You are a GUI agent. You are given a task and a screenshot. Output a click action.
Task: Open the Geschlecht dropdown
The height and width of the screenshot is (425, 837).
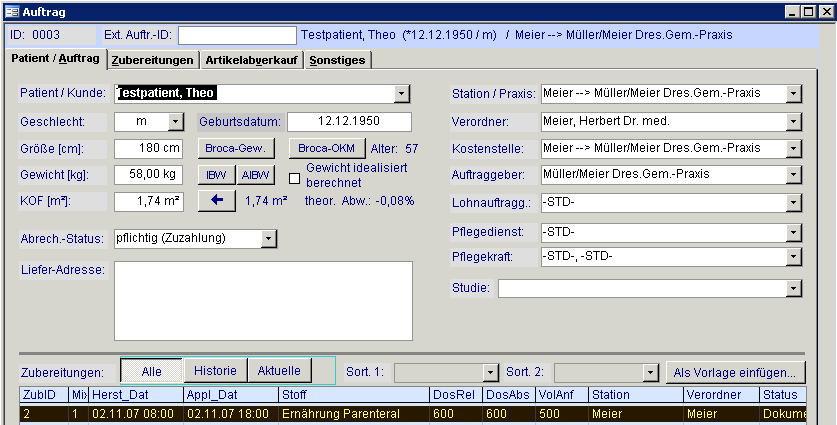[176, 122]
